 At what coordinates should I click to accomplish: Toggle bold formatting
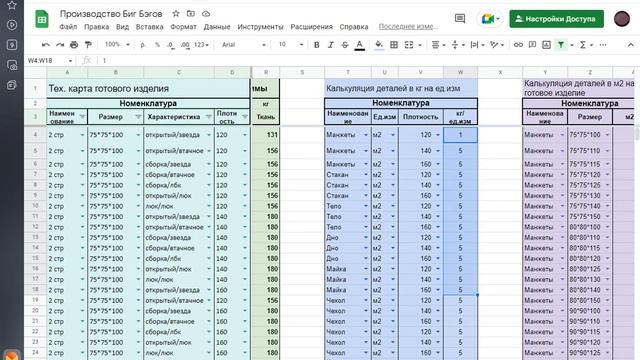[316, 45]
